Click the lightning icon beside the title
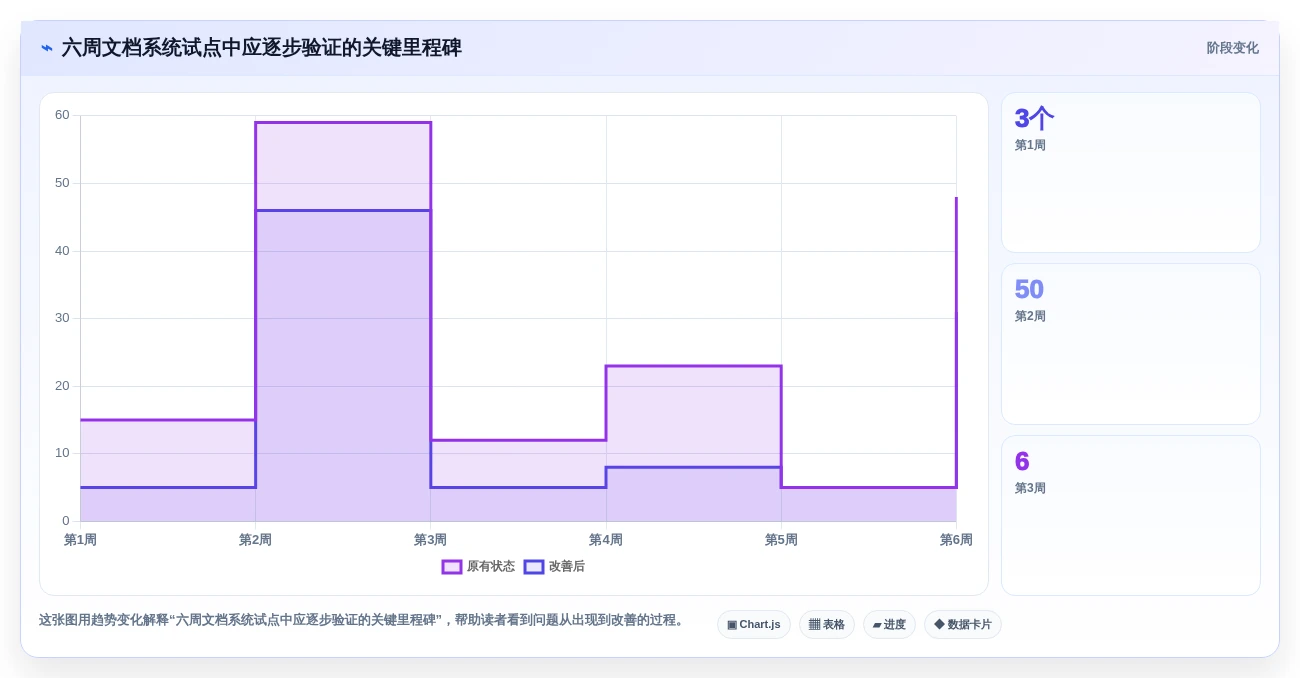The width and height of the screenshot is (1300, 678). [47, 48]
